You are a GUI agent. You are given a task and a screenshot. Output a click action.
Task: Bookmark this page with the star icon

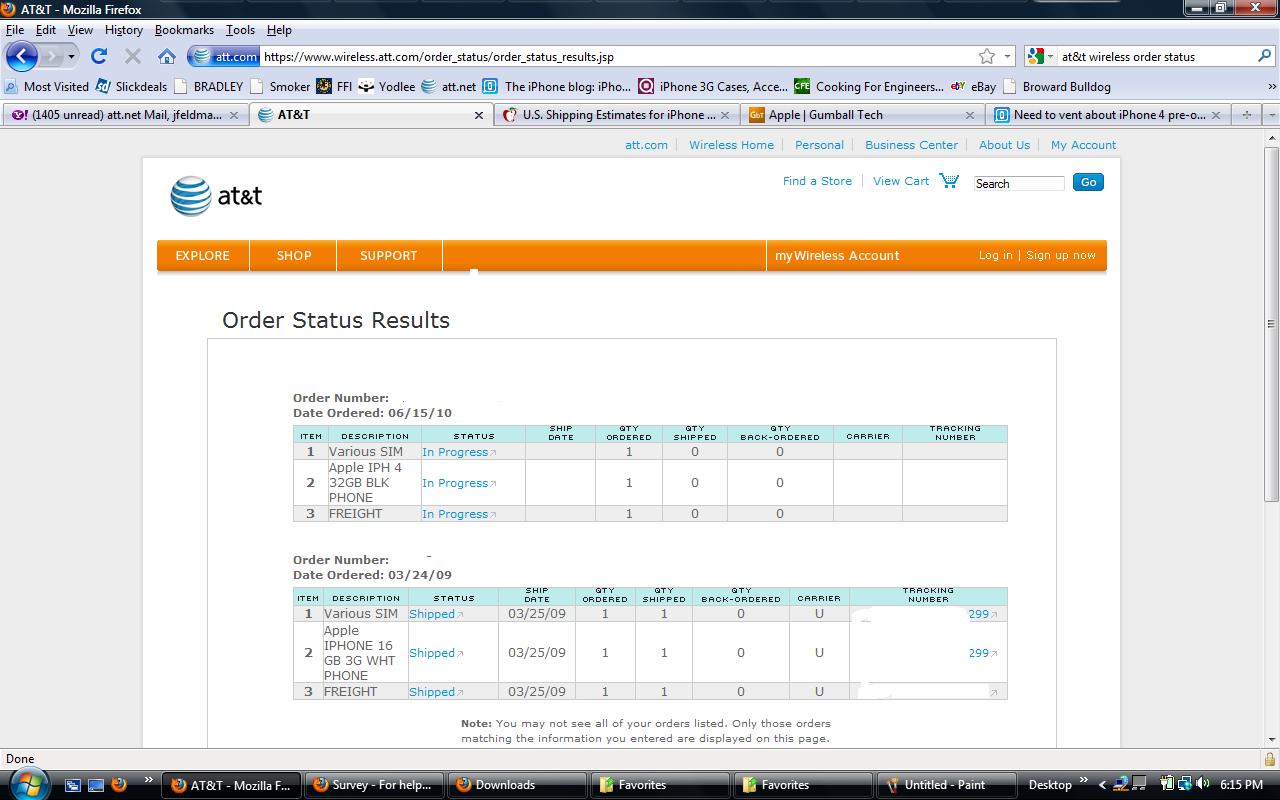(x=987, y=57)
